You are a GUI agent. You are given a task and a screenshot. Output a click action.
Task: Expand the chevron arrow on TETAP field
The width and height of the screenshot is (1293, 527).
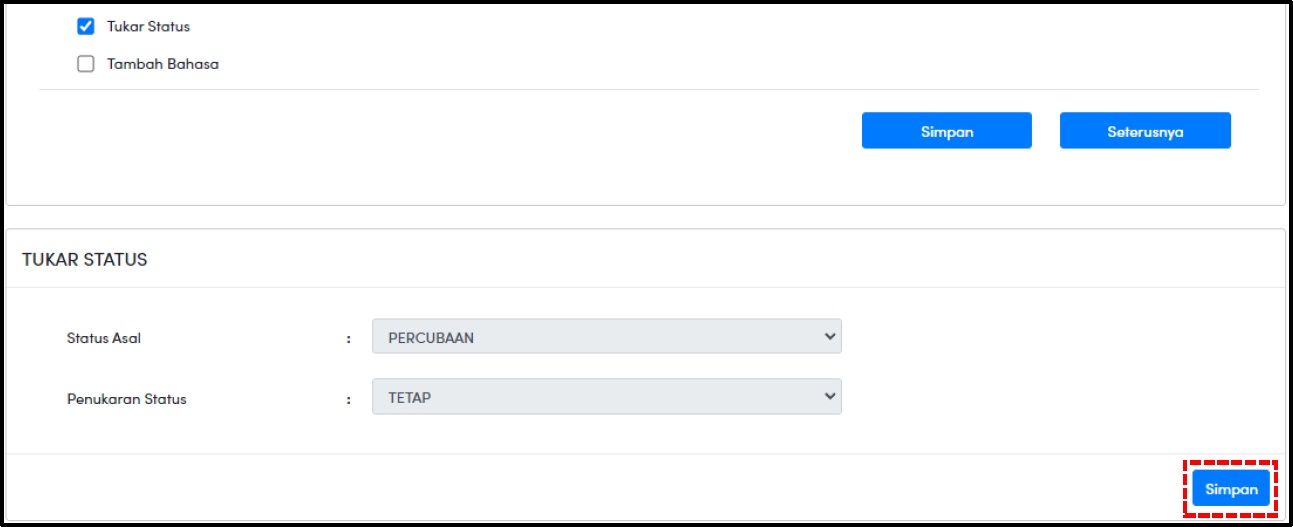pos(829,397)
